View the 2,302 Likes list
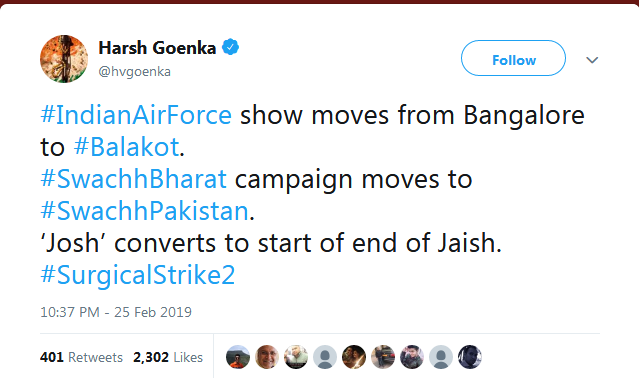Screen dimensions: 639x378 pyautogui.click(x=168, y=357)
